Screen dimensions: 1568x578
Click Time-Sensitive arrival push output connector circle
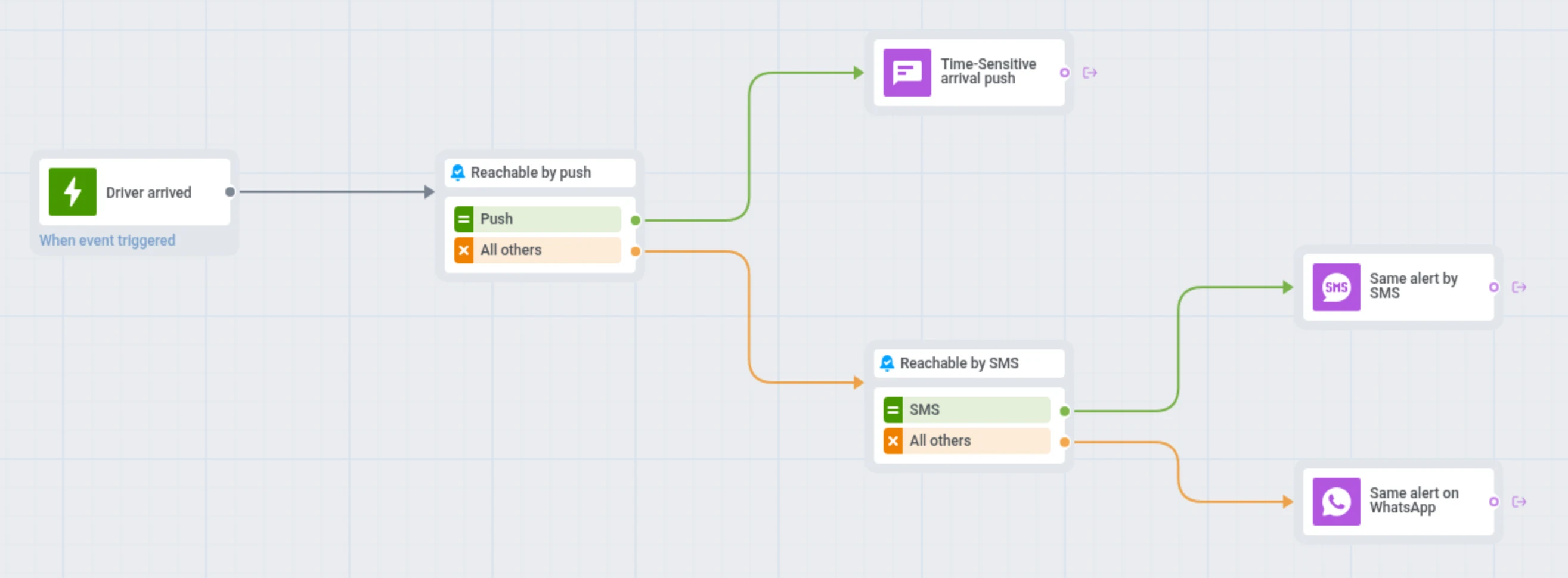tap(1064, 73)
